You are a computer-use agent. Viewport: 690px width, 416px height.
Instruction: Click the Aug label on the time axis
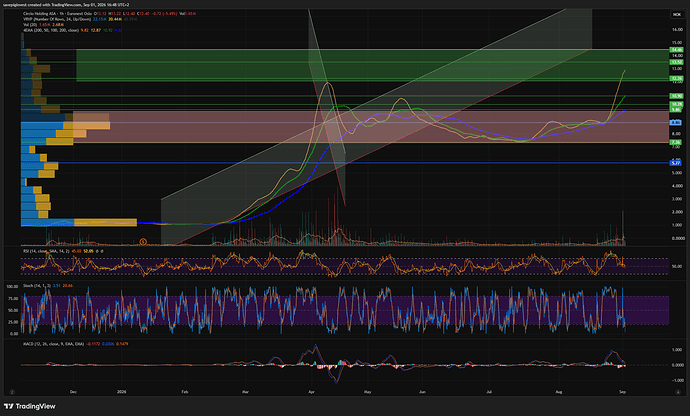pos(559,391)
